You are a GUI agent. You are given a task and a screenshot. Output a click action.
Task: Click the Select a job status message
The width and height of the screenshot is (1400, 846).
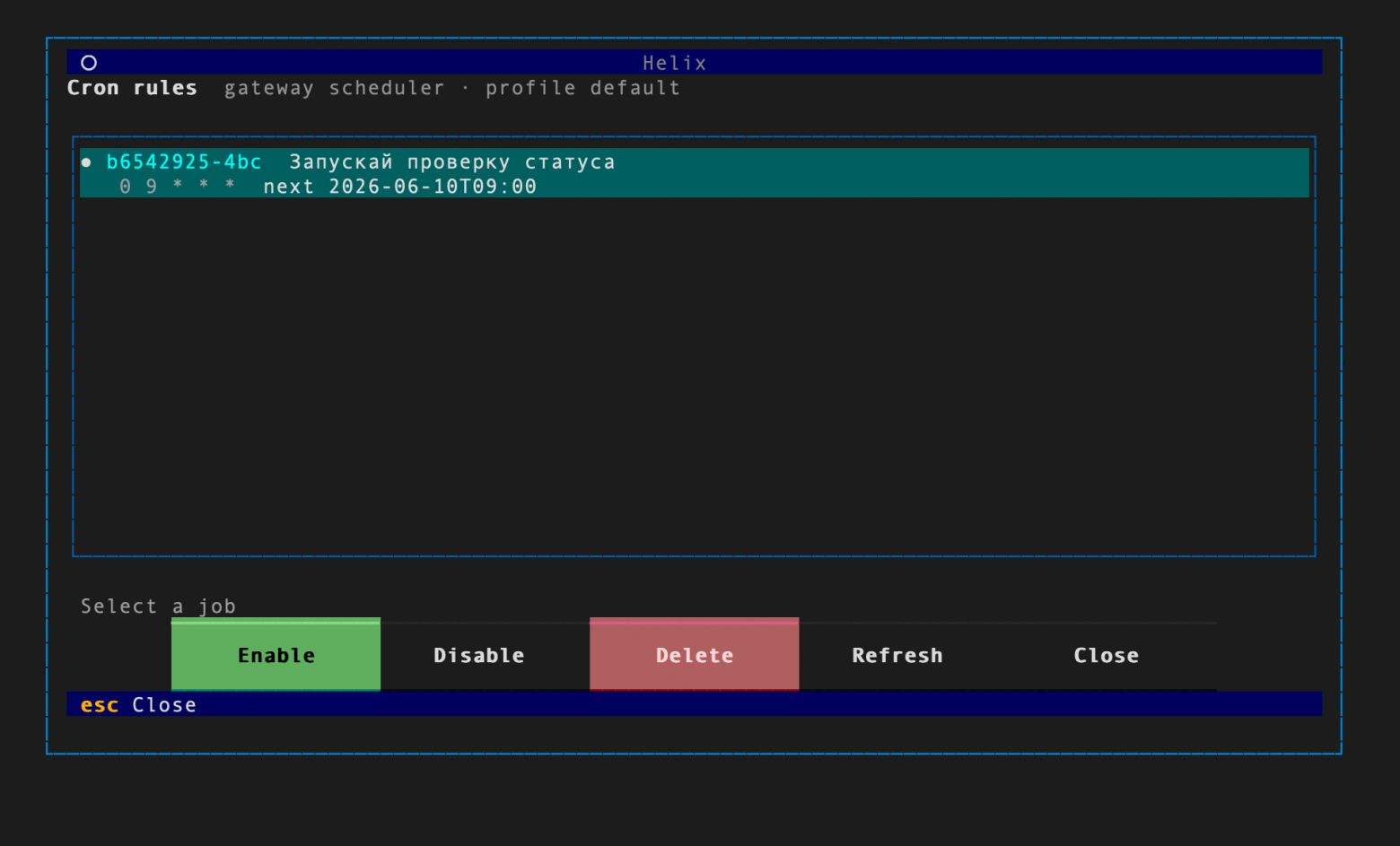tap(158, 606)
